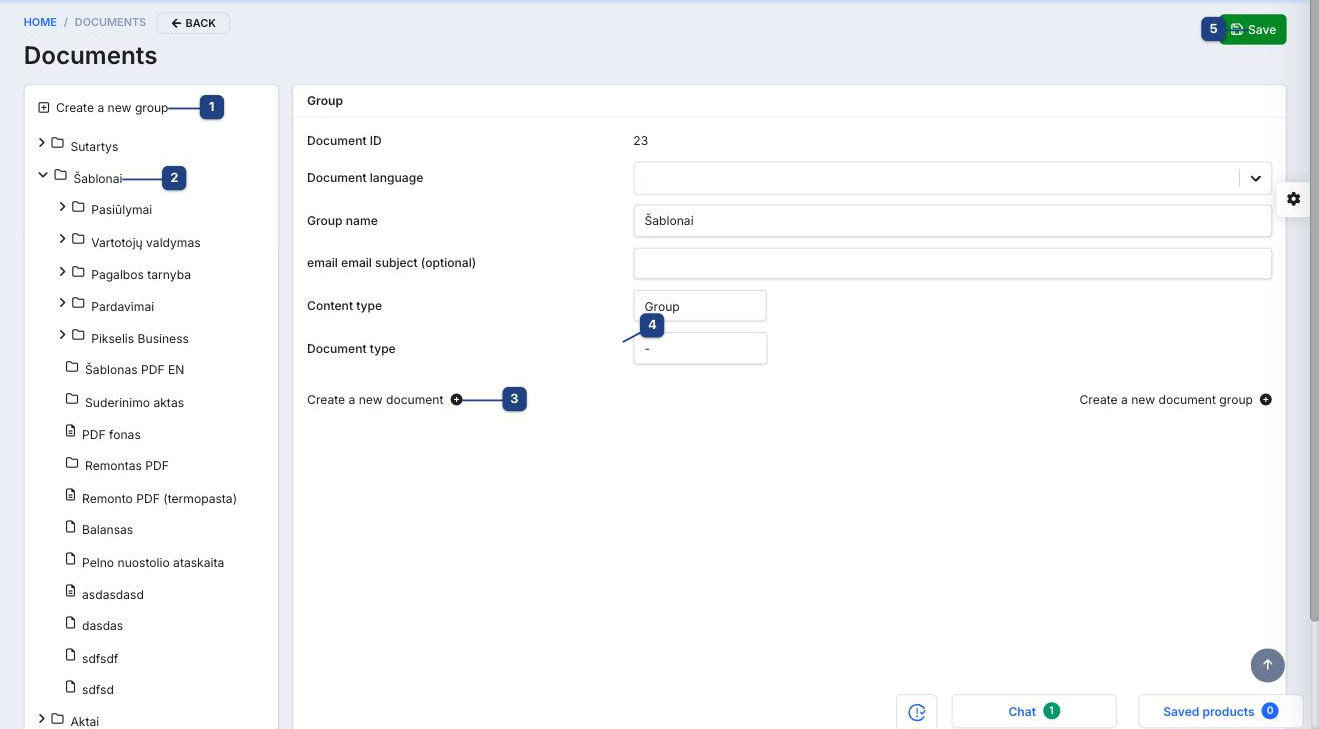The image size is (1319, 729).
Task: Click the Suderinimo aktas folder icon
Action: click(x=72, y=399)
